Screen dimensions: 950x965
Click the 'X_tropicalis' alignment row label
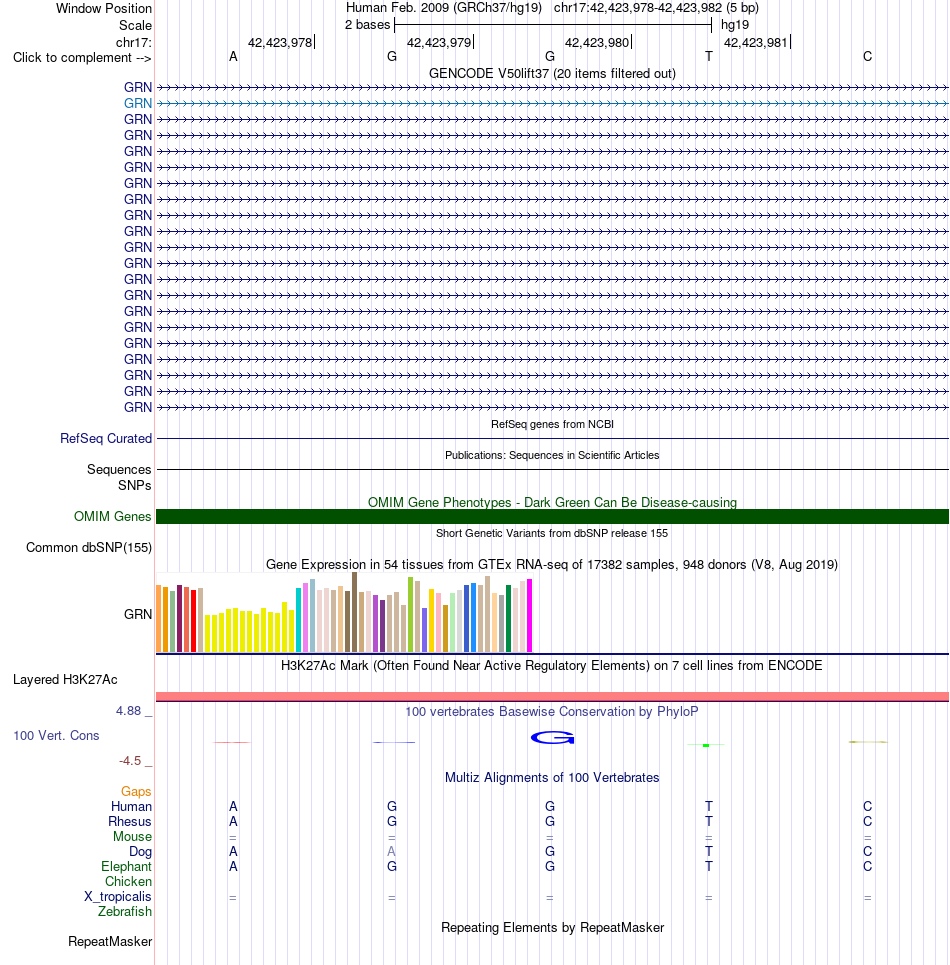pos(118,897)
